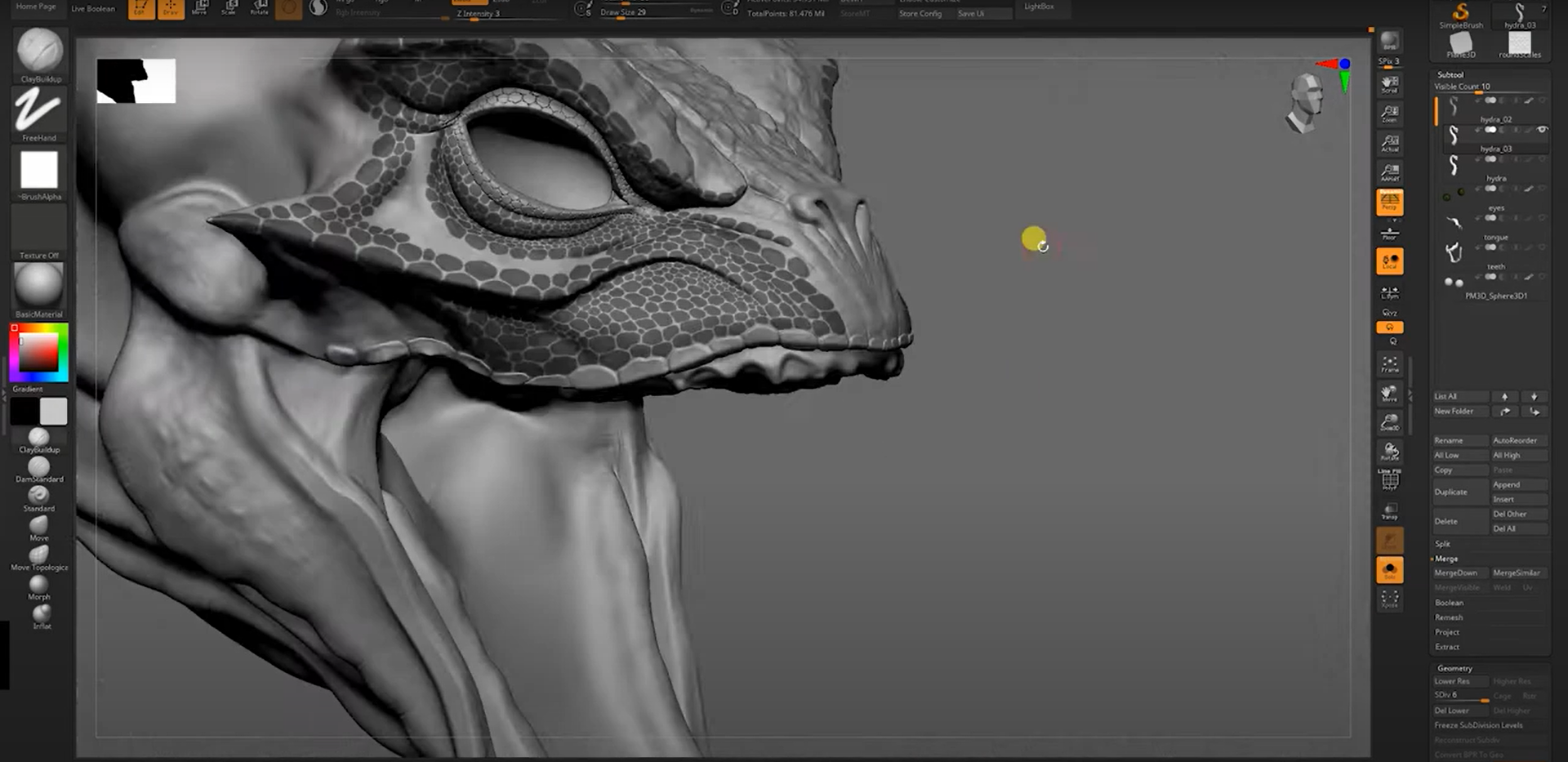Viewport: 1568px width, 762px height.
Task: Toggle Transp transparency icon
Action: (x=1389, y=511)
